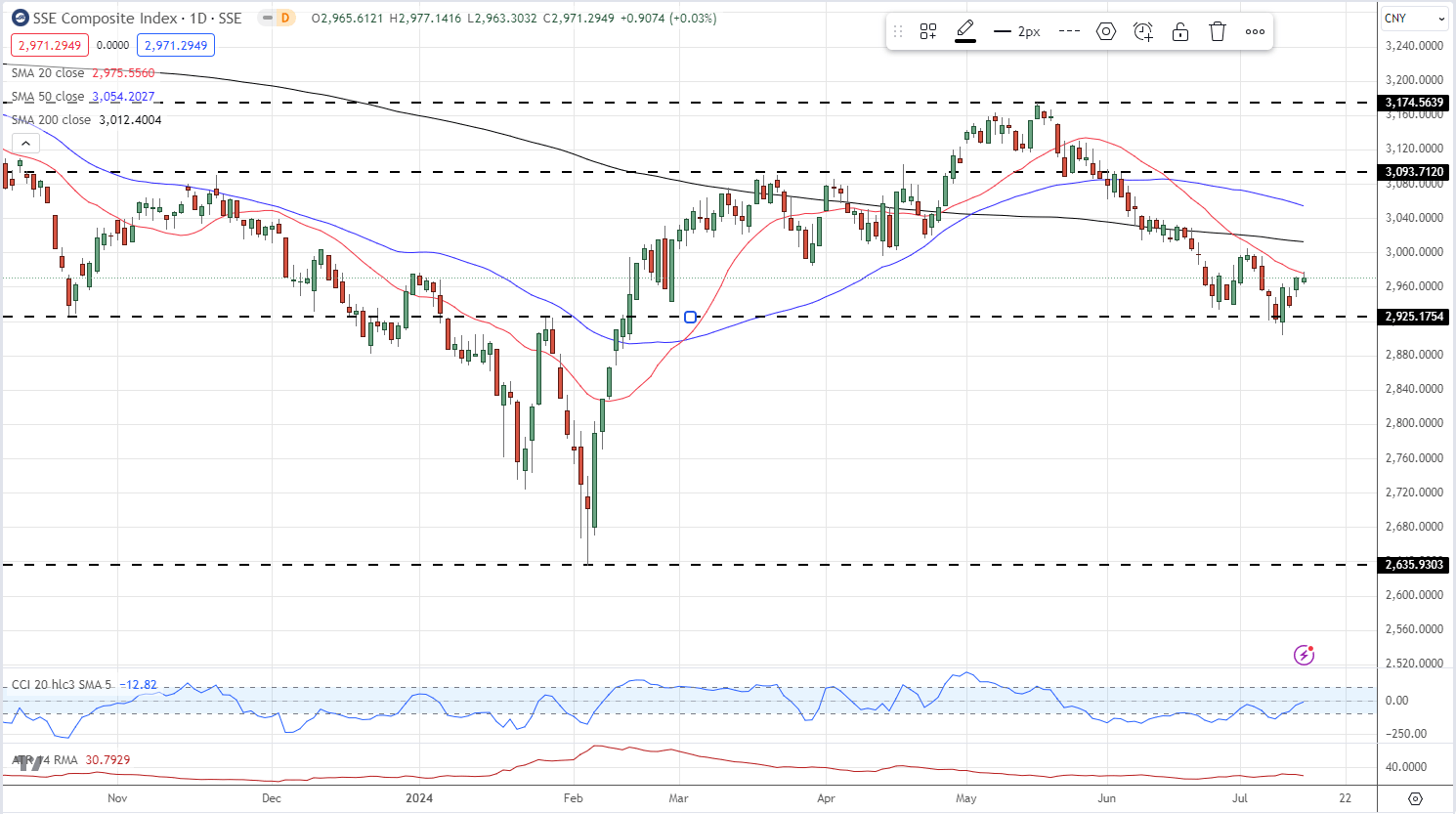This screenshot has width=1456, height=814.
Task: Click the open price O2,965.6121 readout
Action: [347, 19]
